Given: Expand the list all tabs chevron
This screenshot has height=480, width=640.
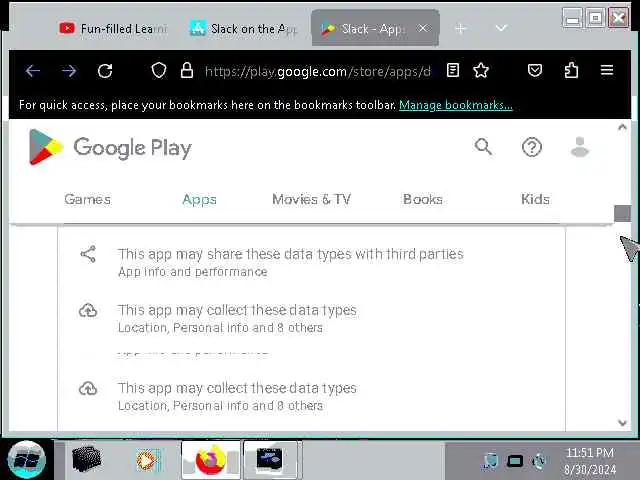Looking at the screenshot, I should click(501, 28).
